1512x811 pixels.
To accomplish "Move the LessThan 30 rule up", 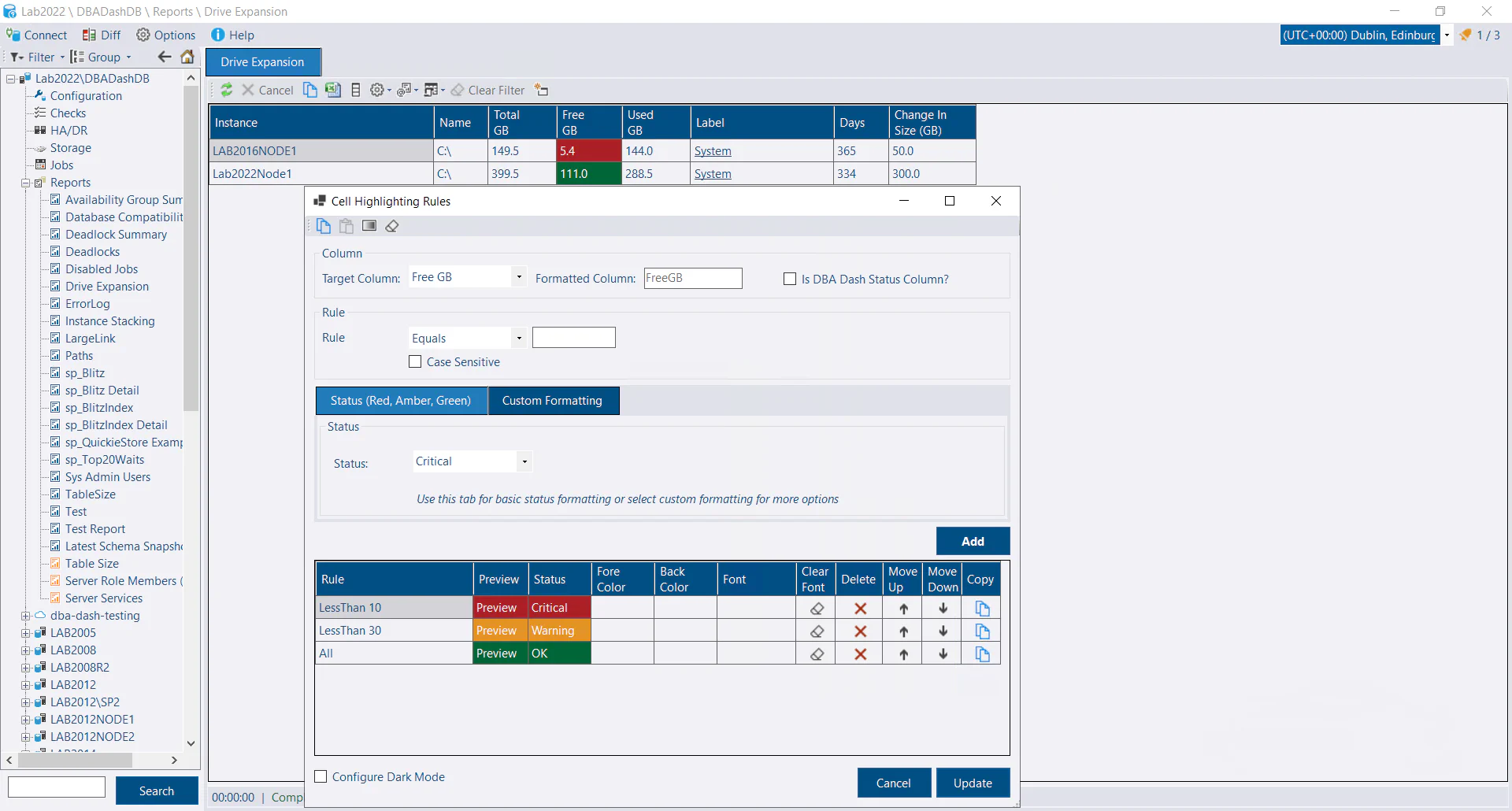I will tap(904, 631).
